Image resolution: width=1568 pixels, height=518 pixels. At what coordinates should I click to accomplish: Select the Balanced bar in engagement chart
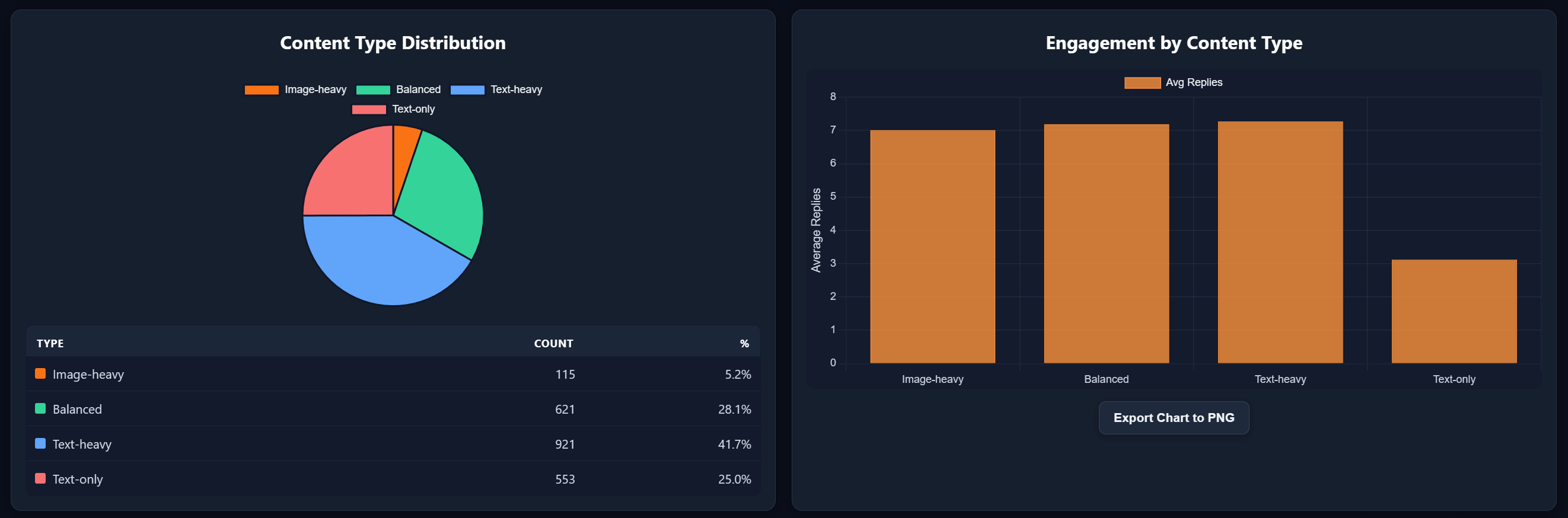[x=1106, y=243]
